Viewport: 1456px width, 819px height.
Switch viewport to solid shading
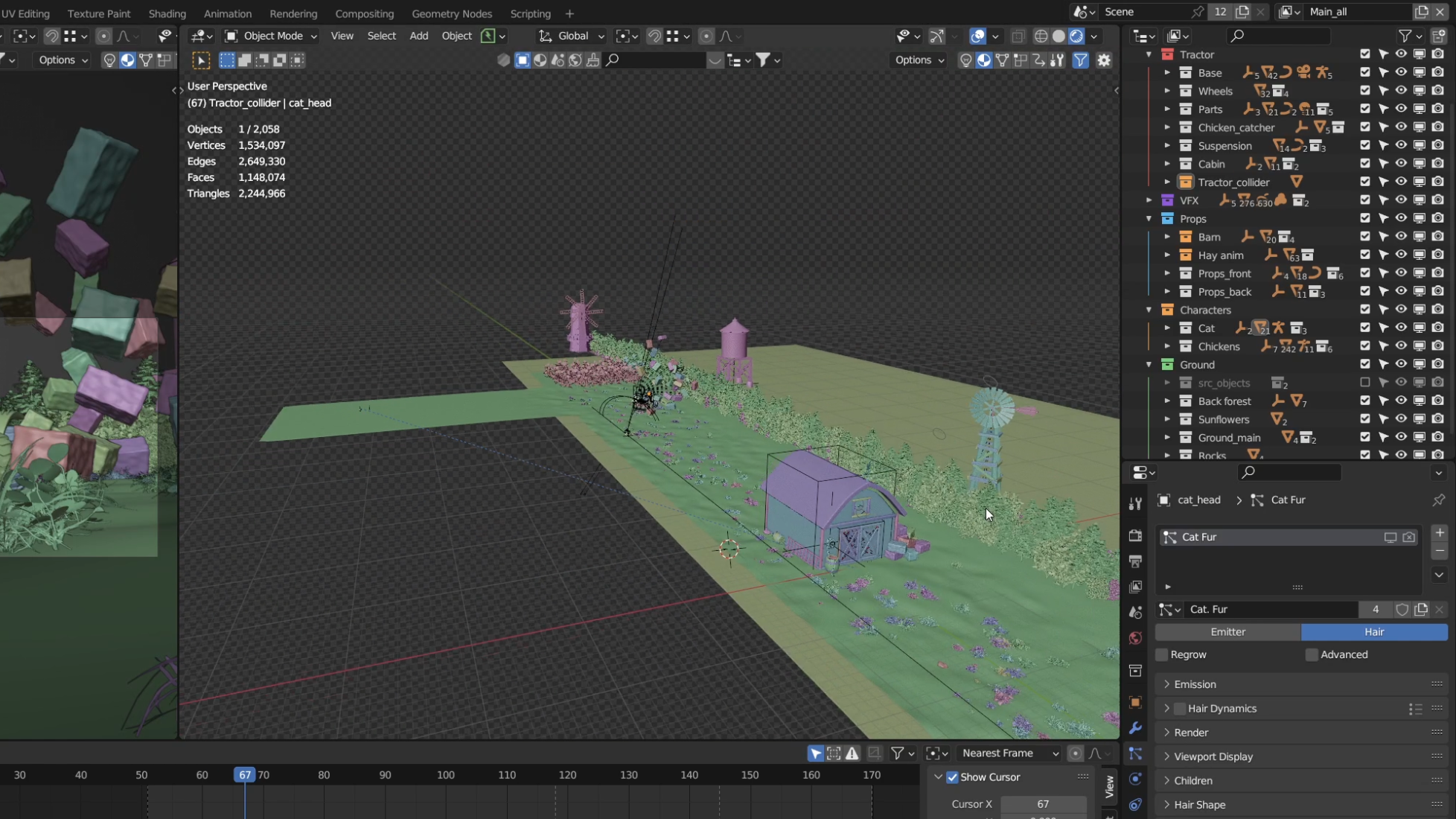click(x=1059, y=36)
